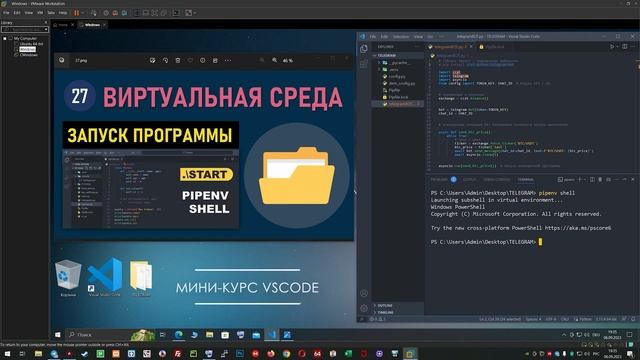This screenshot has width=640, height=360.
Task: Select the Visual Studio Code desktop shortcut
Action: [x=104, y=277]
